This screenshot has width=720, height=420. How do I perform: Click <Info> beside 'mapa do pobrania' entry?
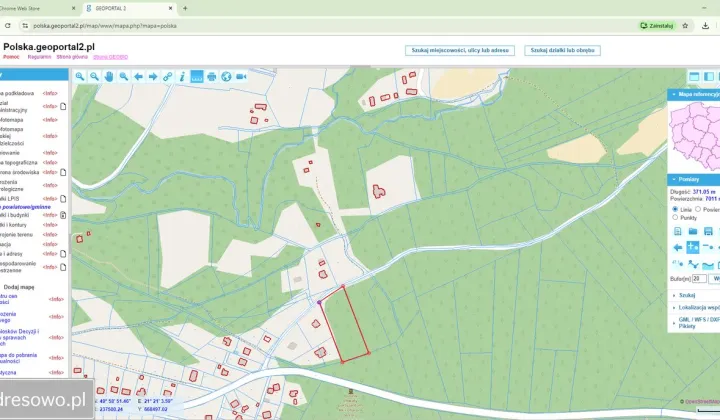[x=56, y=358]
